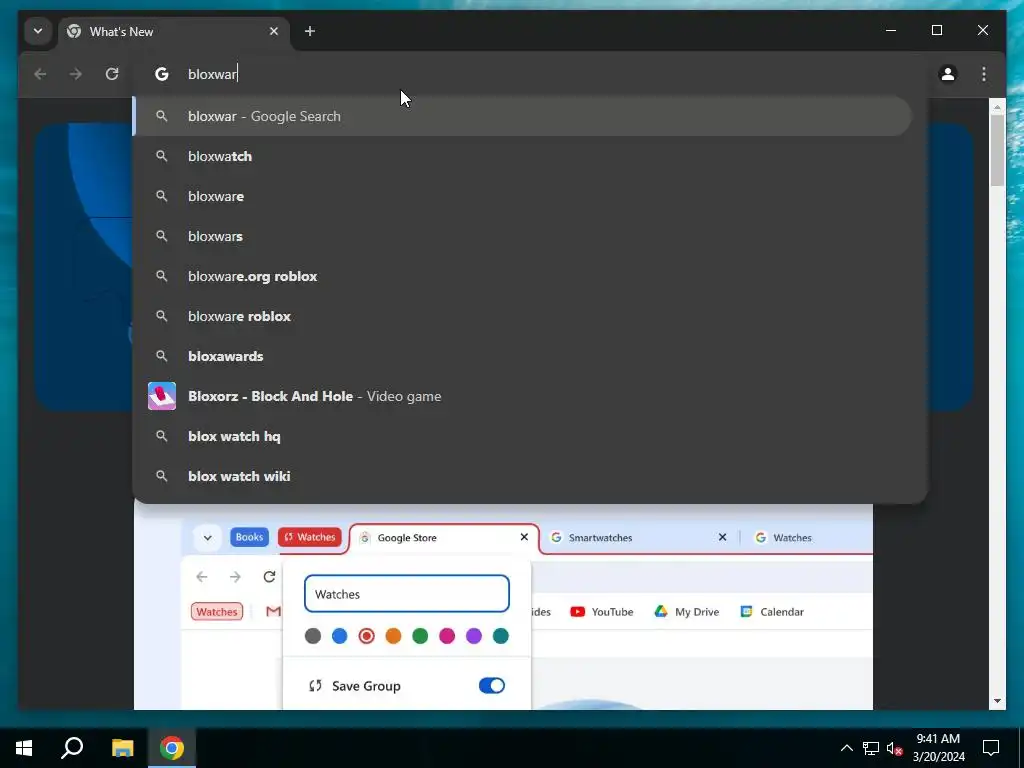Click the Watches bookmark chip in bookmarks bar
The width and height of the screenshot is (1024, 768).
click(x=217, y=611)
